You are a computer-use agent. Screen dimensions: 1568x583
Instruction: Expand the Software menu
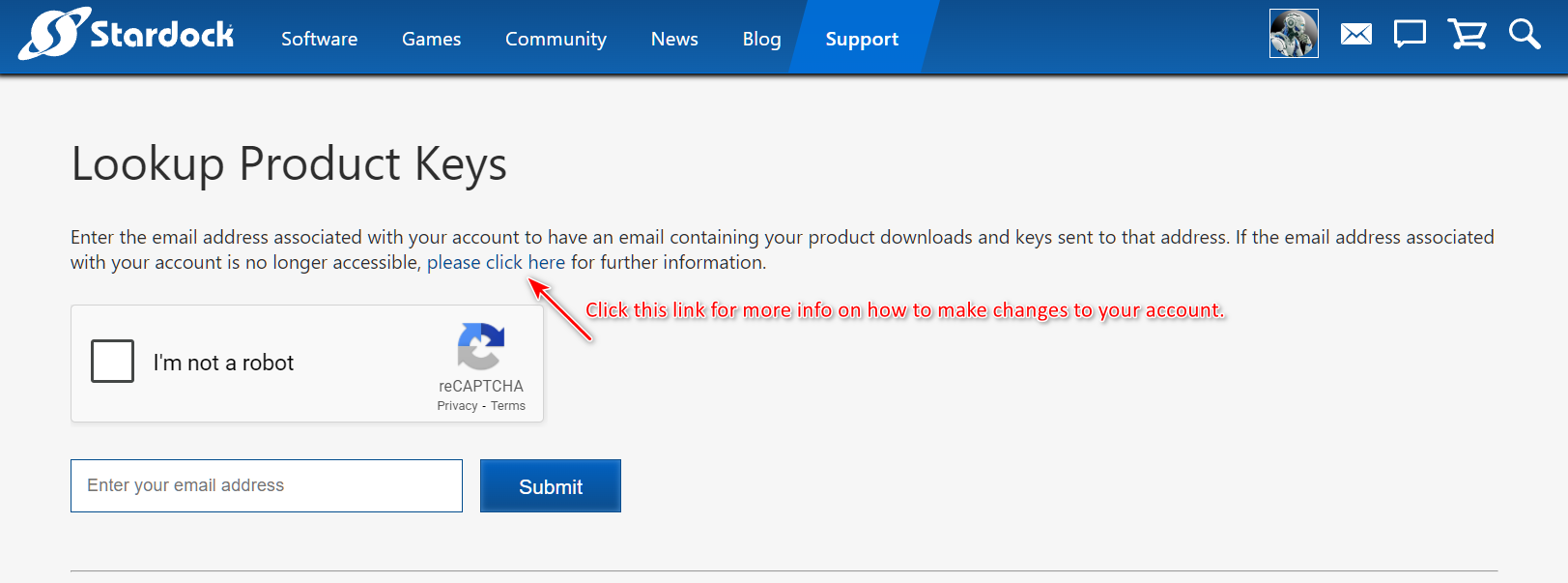coord(319,39)
